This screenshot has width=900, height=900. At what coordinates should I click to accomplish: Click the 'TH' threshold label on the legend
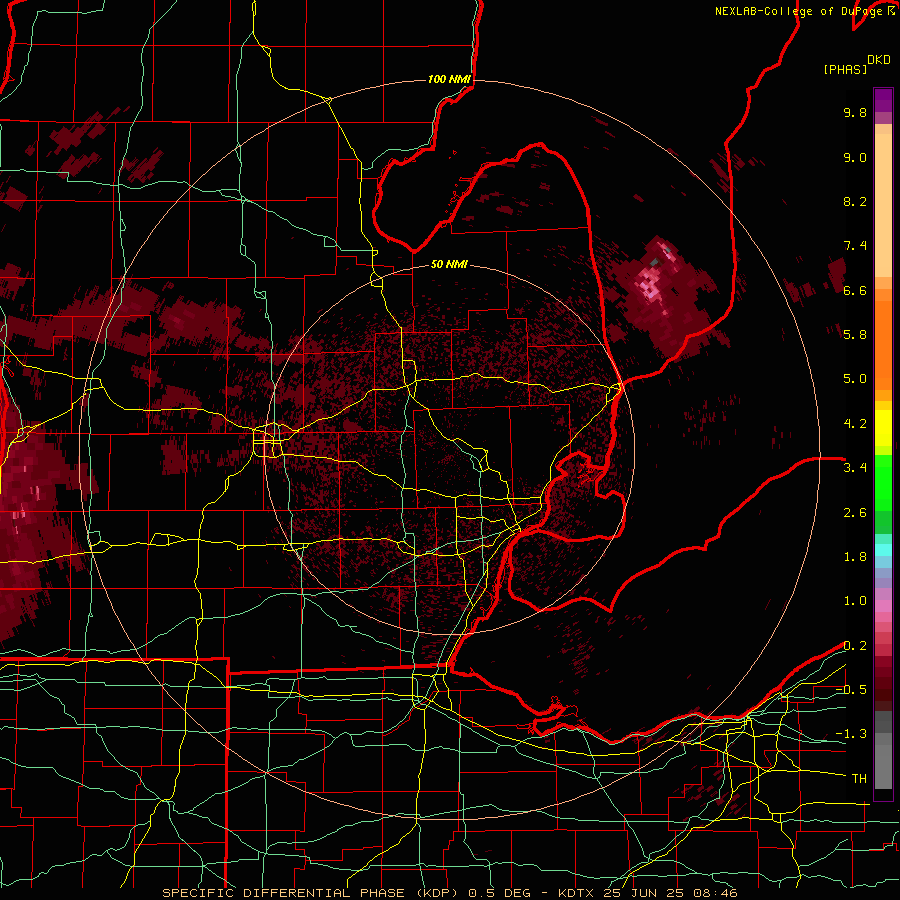click(859, 779)
